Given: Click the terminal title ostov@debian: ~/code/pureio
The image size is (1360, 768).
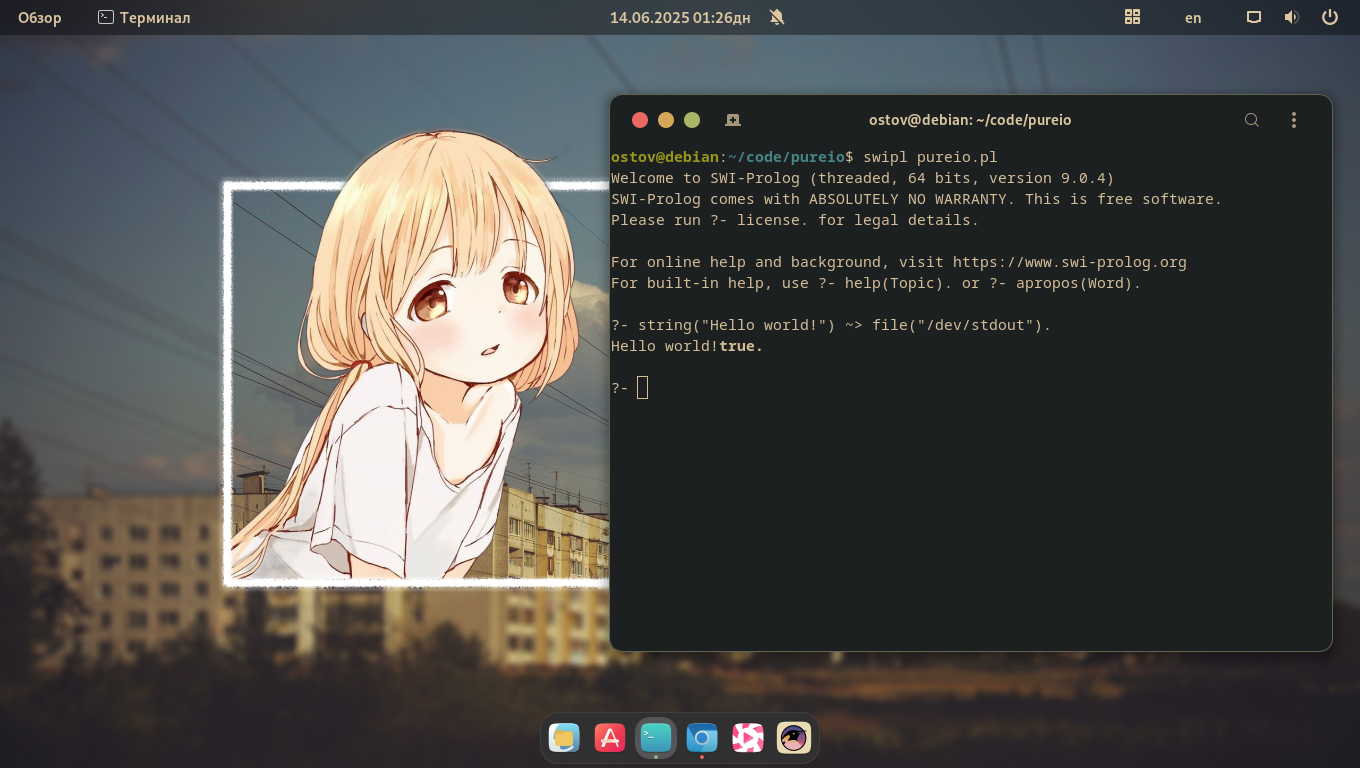Looking at the screenshot, I should [970, 120].
